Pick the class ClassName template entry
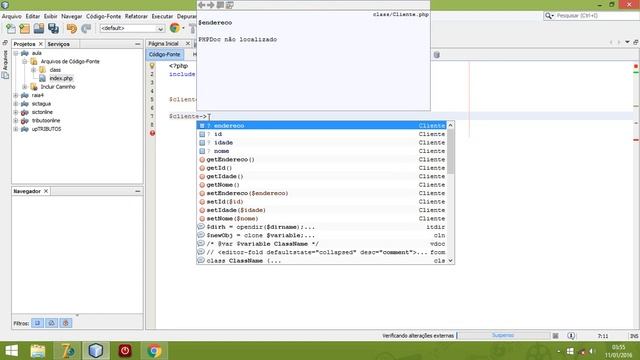This screenshot has height=360, width=640. (x=322, y=261)
